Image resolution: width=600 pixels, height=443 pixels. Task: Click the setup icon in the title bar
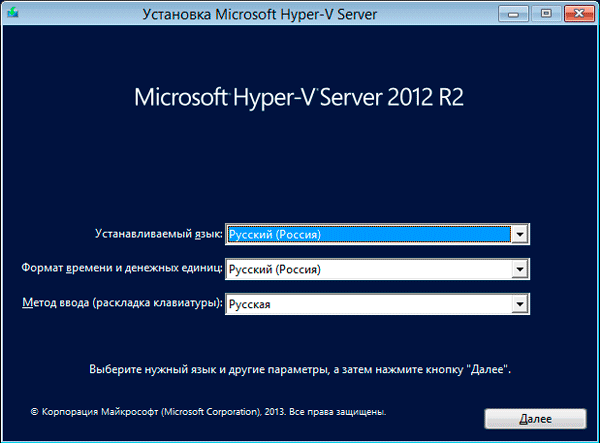click(x=13, y=13)
